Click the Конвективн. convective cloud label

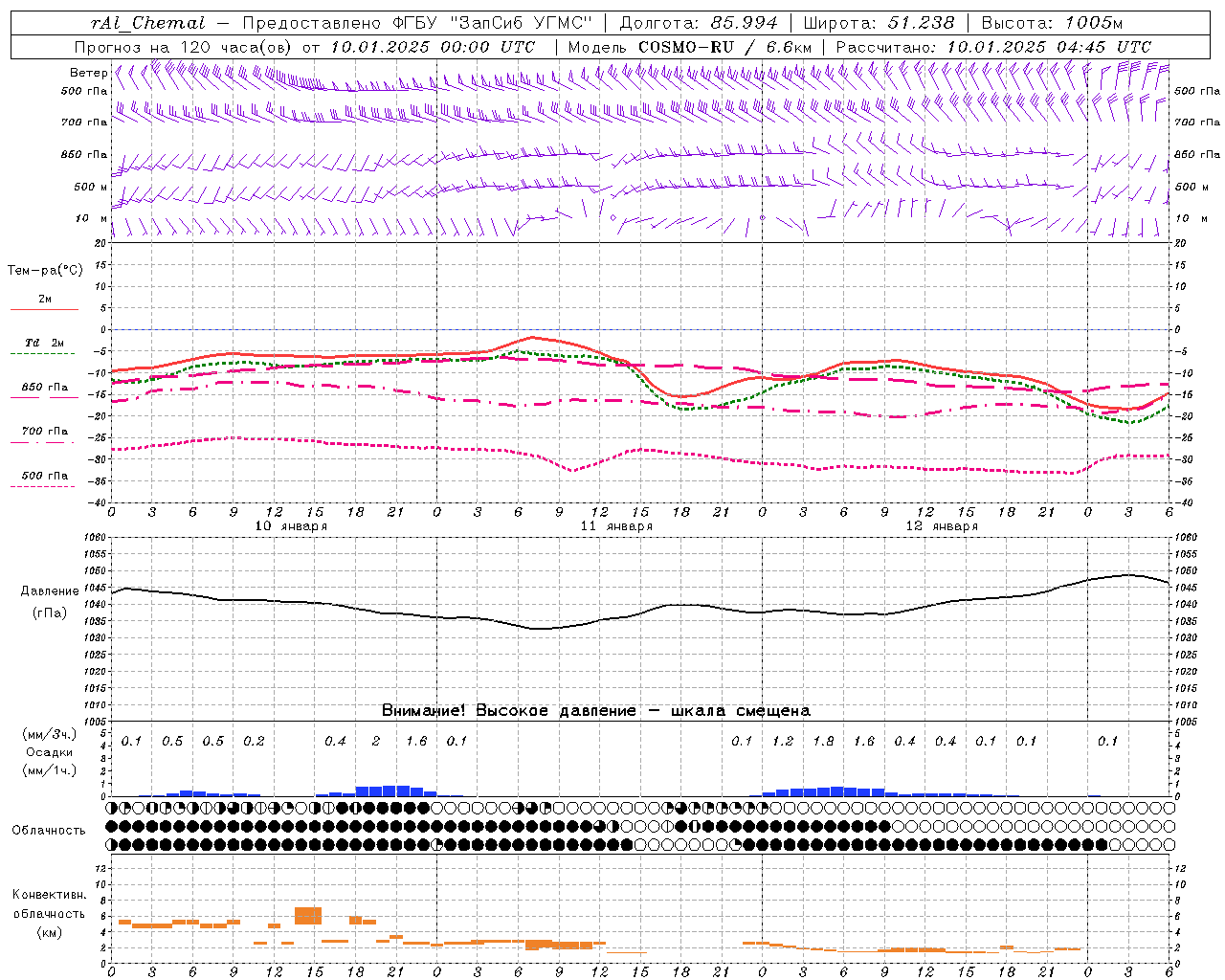(x=49, y=895)
